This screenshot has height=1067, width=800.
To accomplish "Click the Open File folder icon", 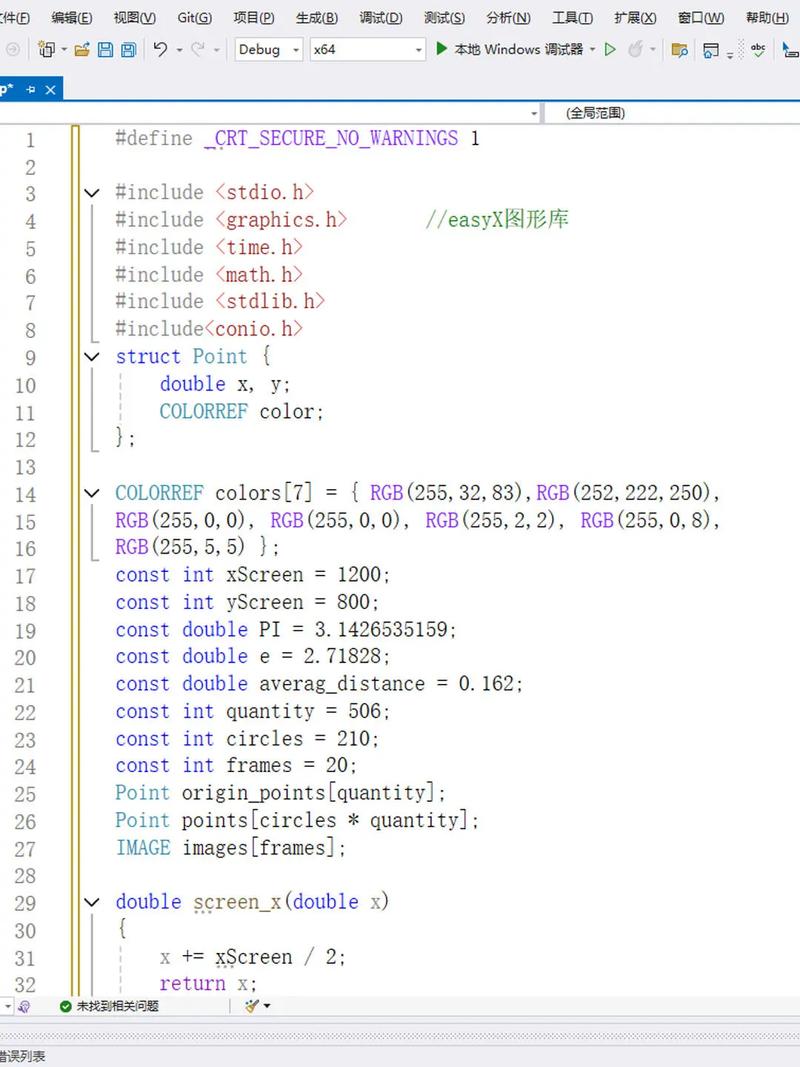I will (82, 49).
